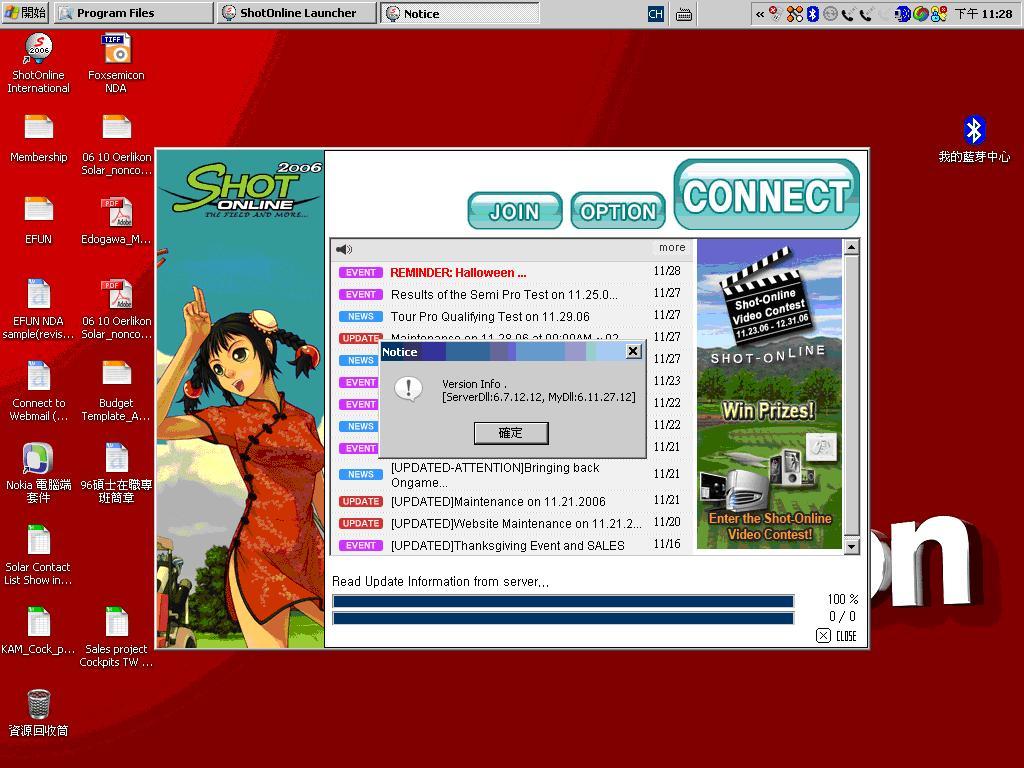The height and width of the screenshot is (768, 1024).
Task: Open Nokia PC Suite desktop icon
Action: [38, 460]
